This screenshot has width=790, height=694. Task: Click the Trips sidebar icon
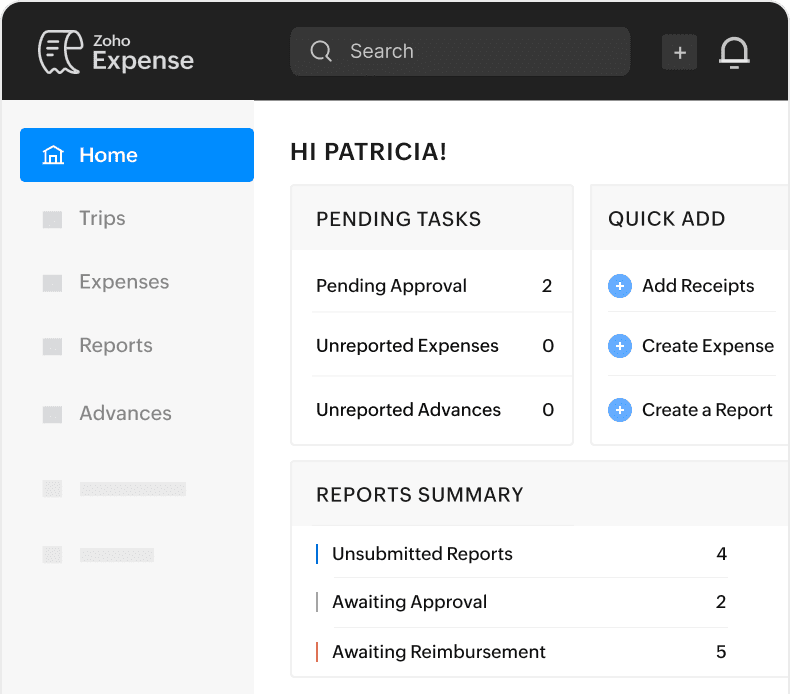[x=52, y=219]
